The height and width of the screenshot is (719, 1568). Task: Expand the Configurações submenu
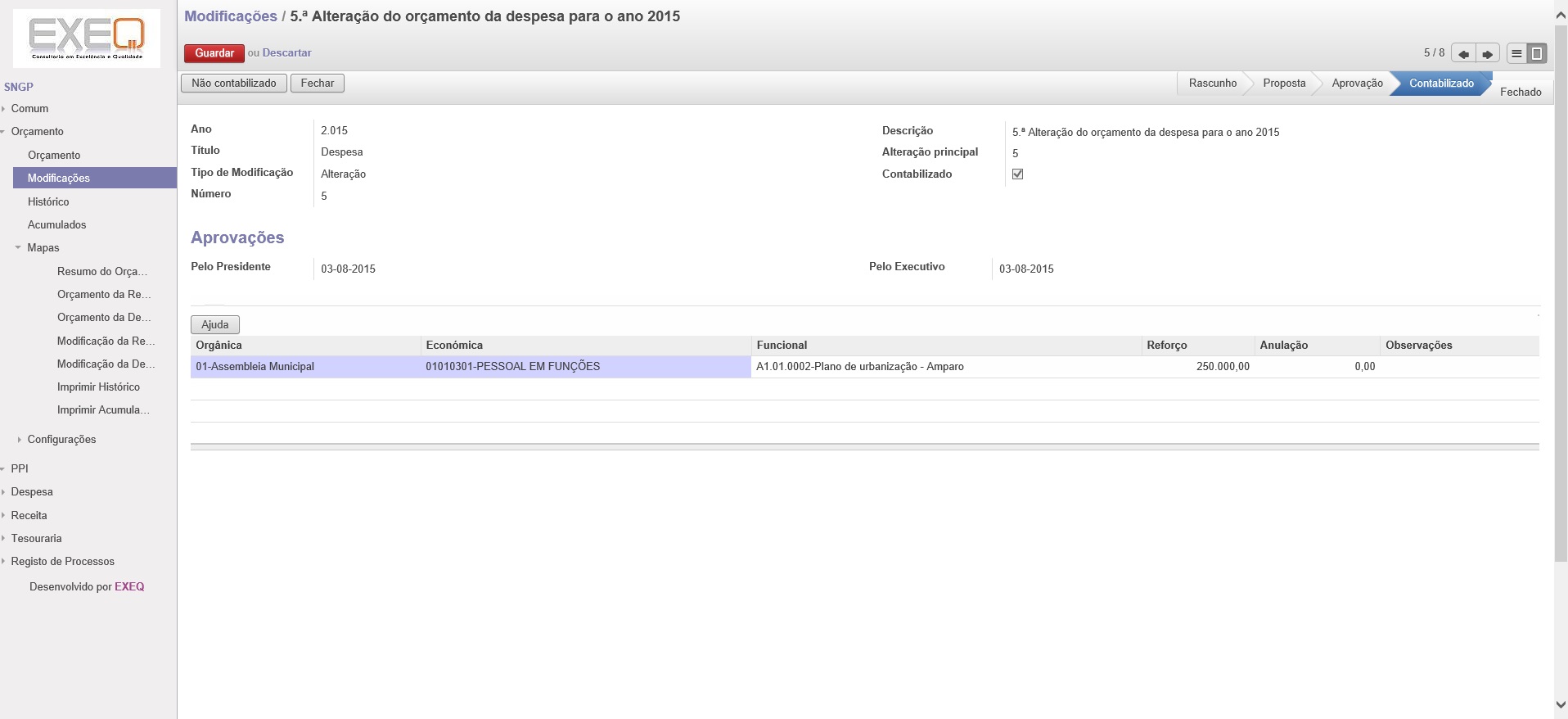click(61, 440)
